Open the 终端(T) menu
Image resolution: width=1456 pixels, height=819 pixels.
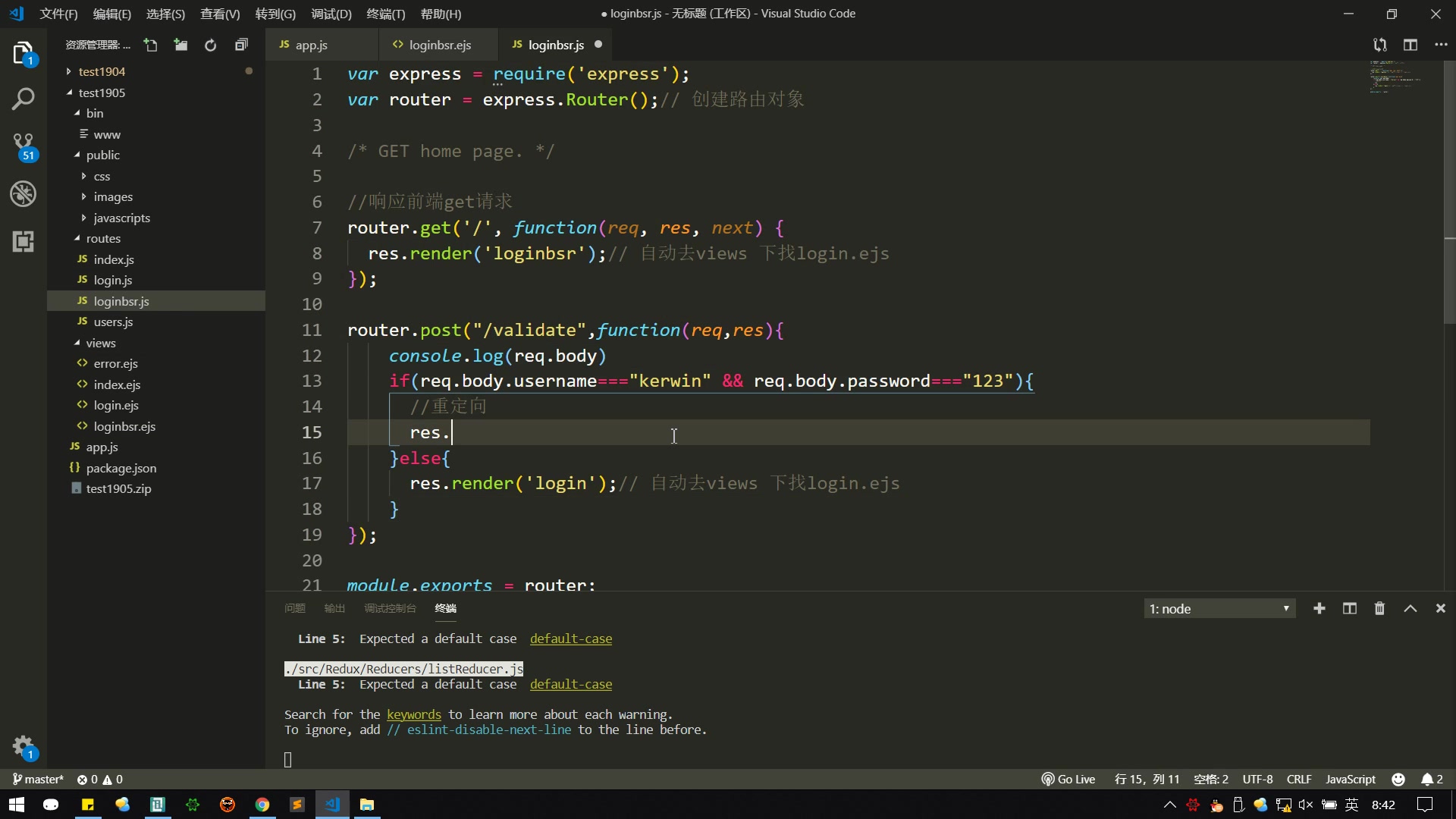[x=385, y=14]
